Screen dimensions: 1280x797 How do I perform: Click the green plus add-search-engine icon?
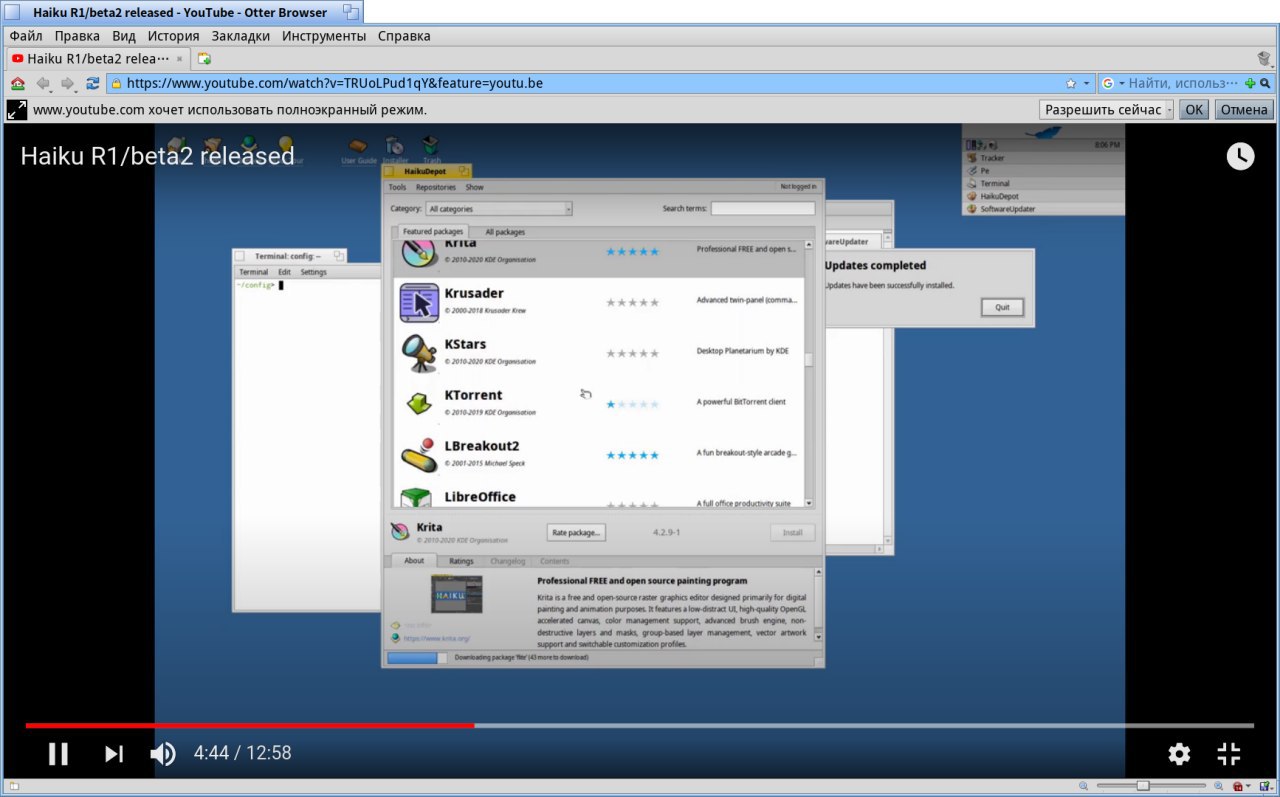(x=1250, y=84)
